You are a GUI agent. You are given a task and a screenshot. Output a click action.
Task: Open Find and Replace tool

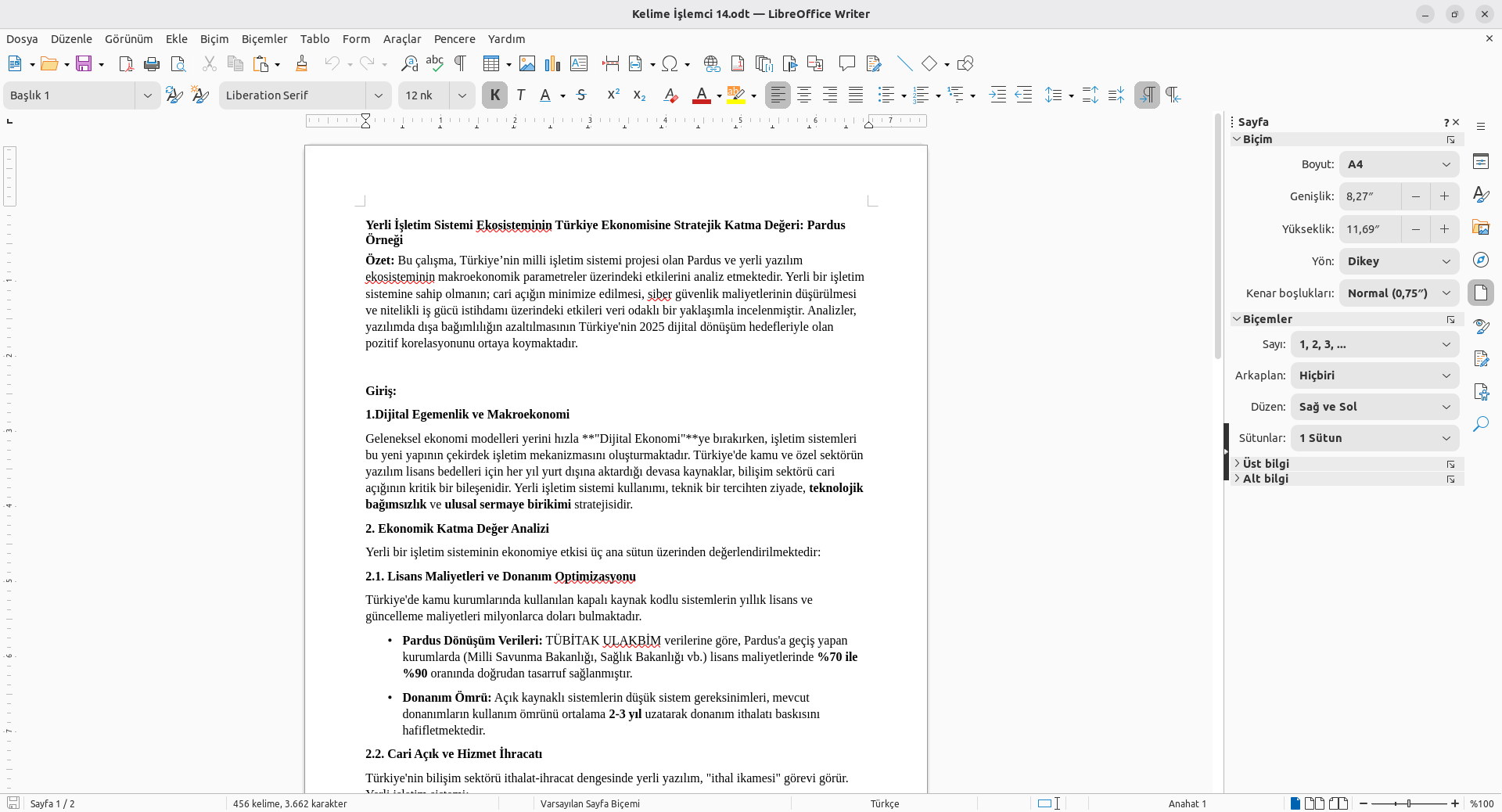click(x=409, y=64)
